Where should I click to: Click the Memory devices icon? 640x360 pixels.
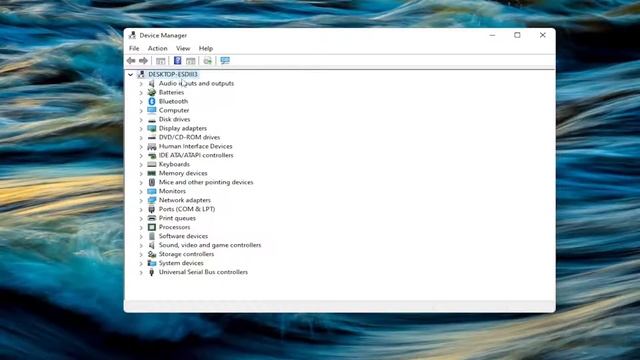tap(151, 173)
